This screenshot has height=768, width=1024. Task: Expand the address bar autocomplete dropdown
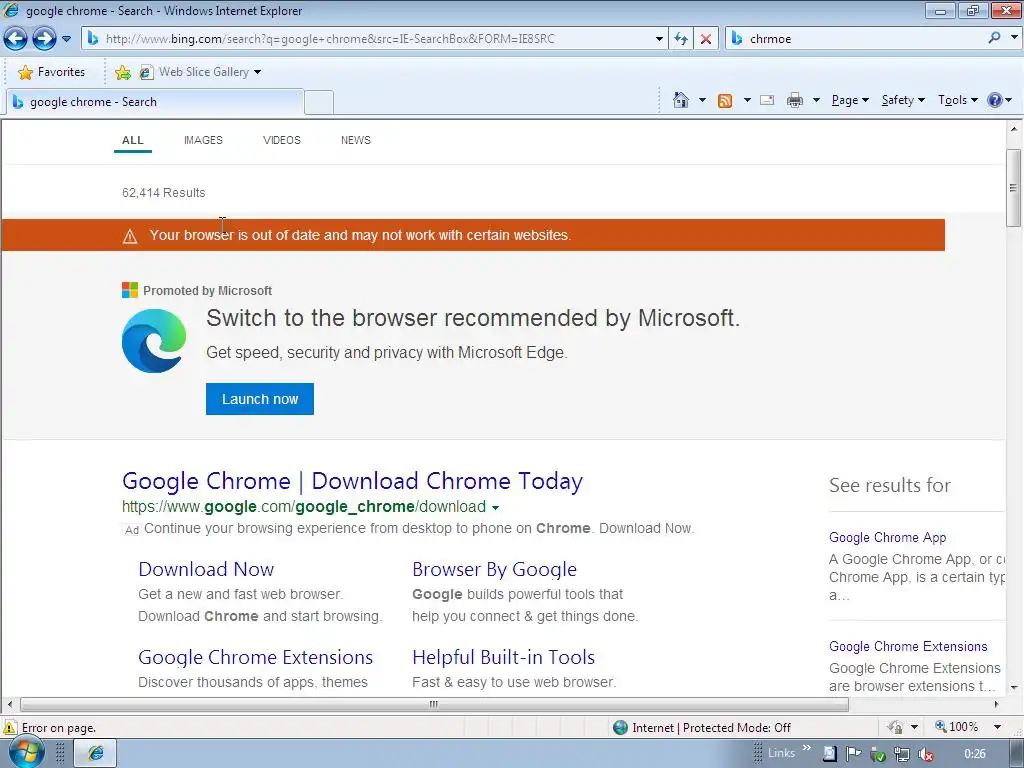(x=659, y=39)
